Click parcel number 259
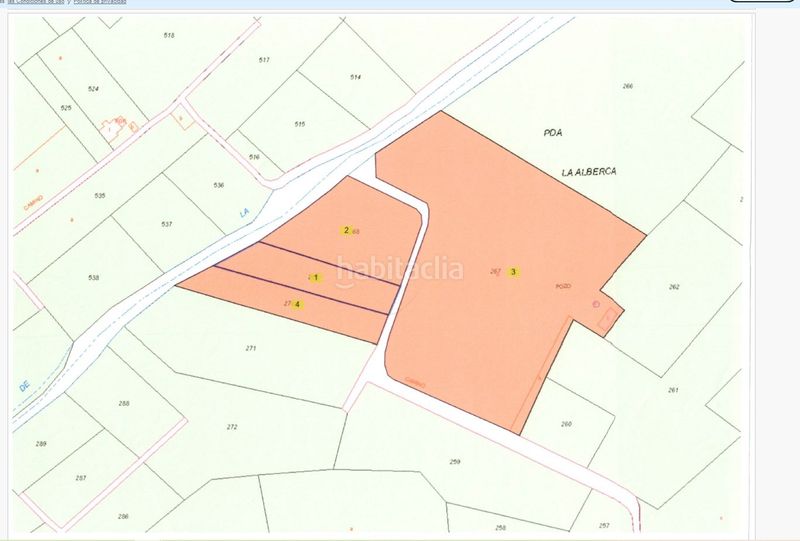This screenshot has height=541, width=800. (455, 462)
